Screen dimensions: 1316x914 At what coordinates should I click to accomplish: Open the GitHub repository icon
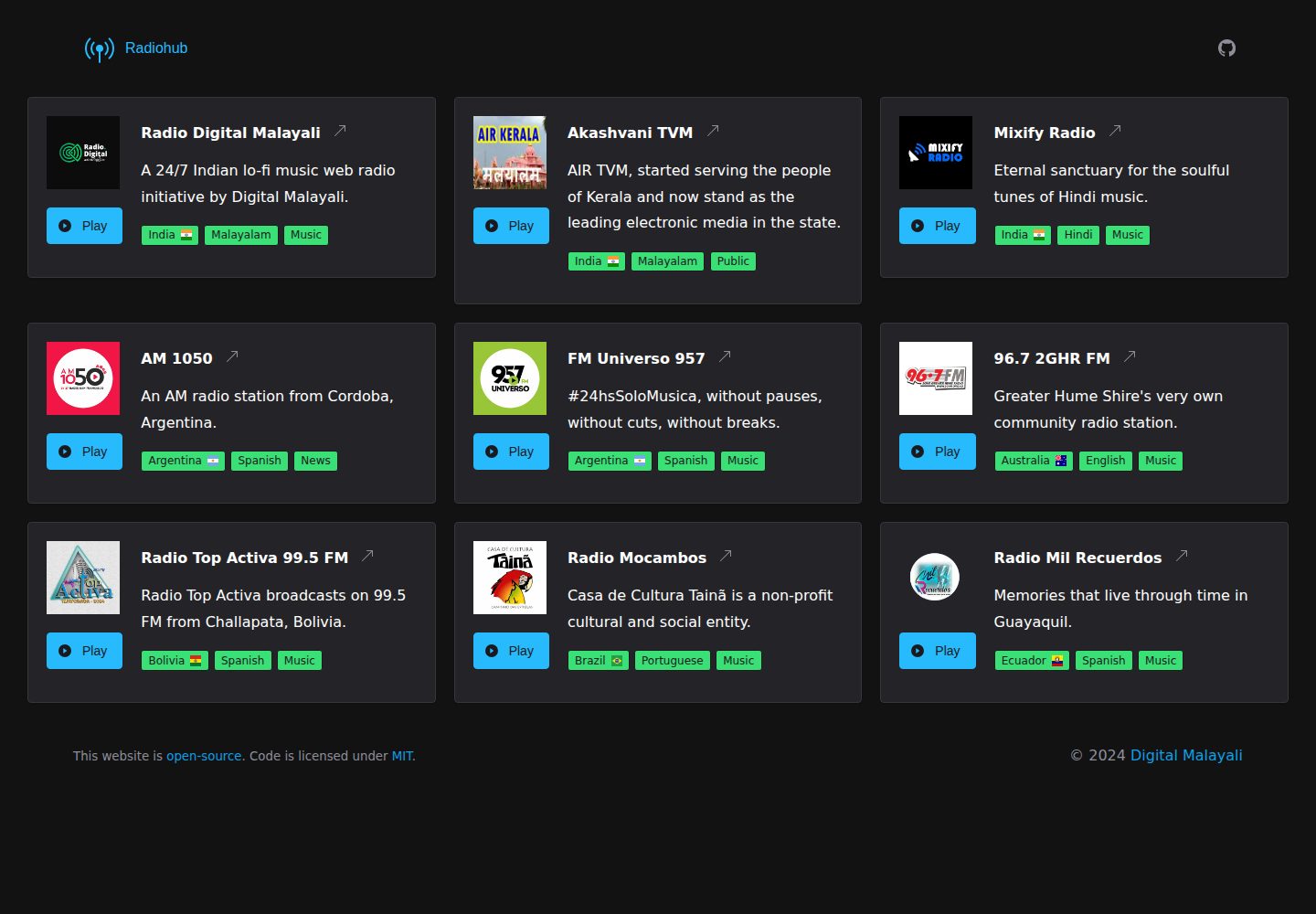[x=1226, y=48]
